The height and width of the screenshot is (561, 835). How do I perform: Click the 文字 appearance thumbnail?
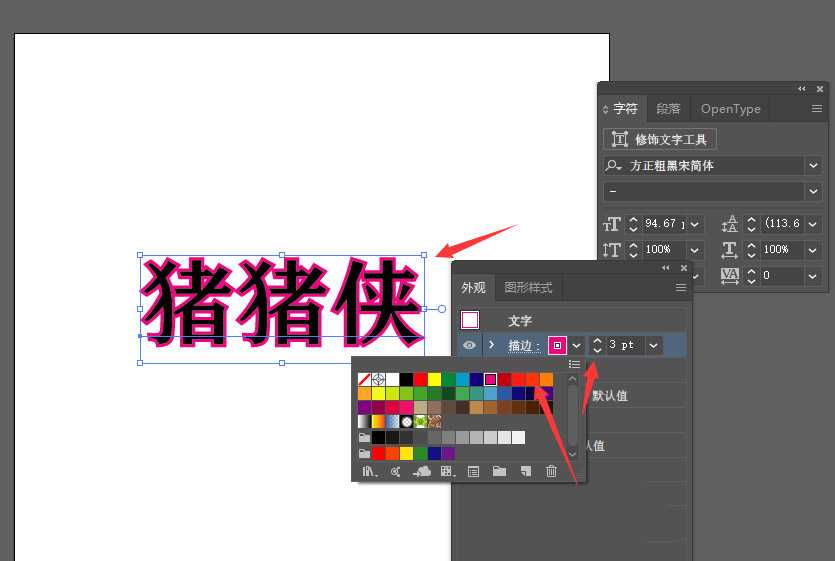click(470, 320)
